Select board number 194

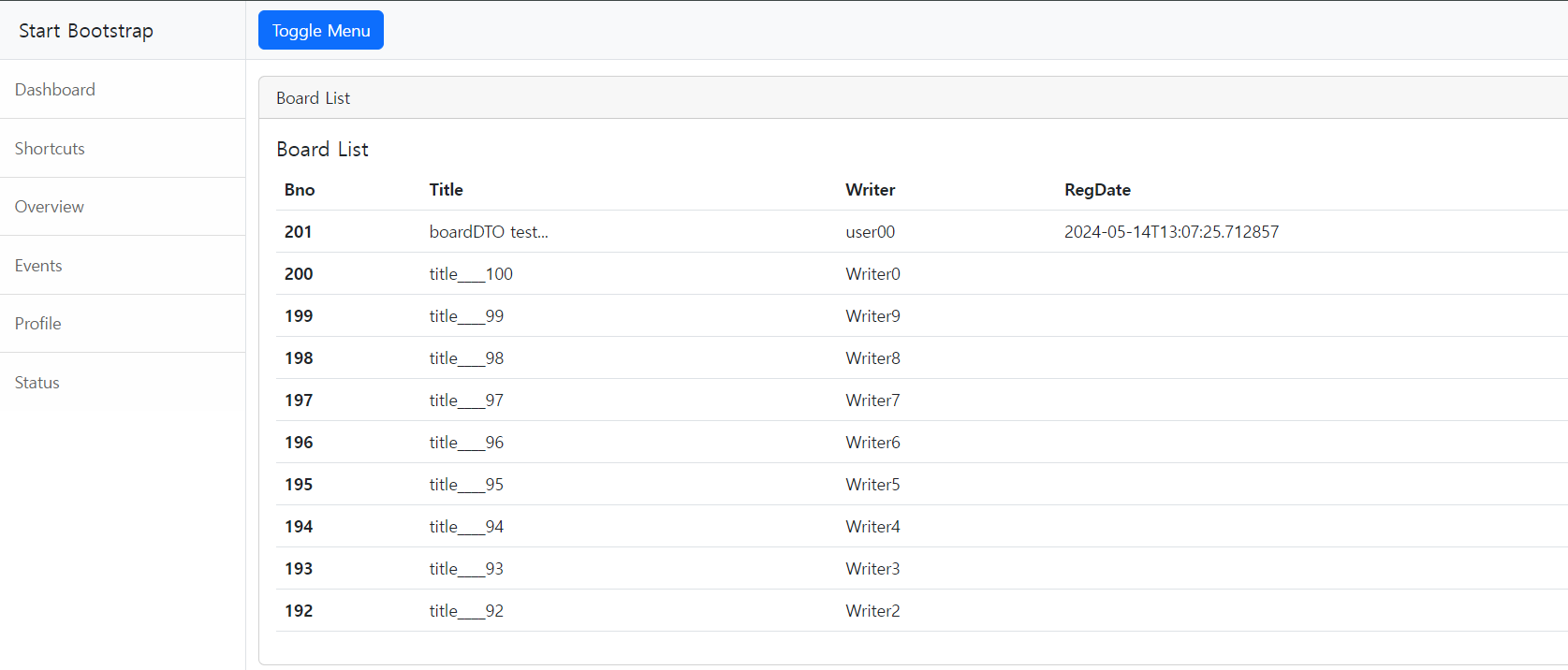[x=299, y=527]
